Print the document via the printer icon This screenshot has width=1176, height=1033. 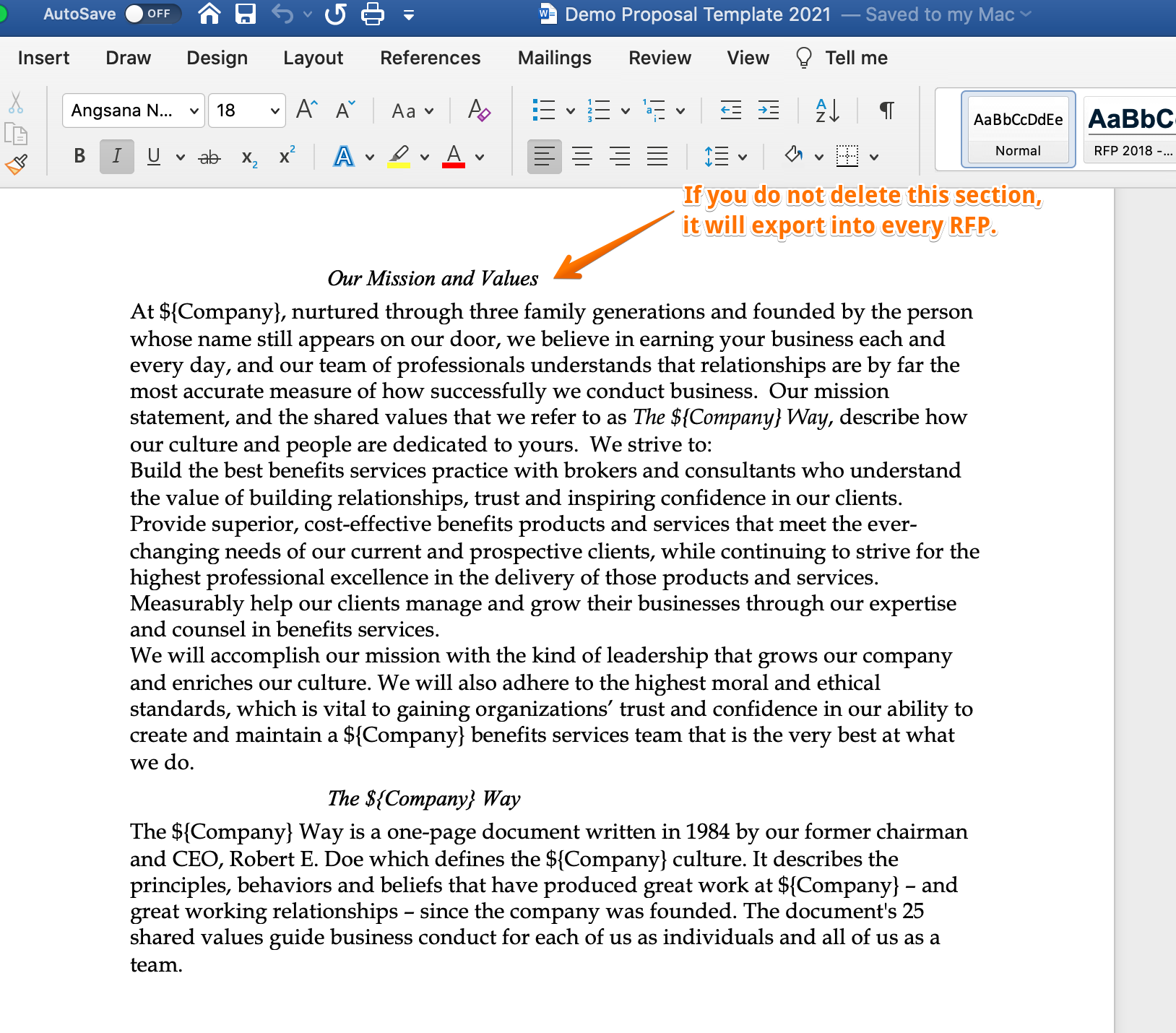pyautogui.click(x=373, y=14)
